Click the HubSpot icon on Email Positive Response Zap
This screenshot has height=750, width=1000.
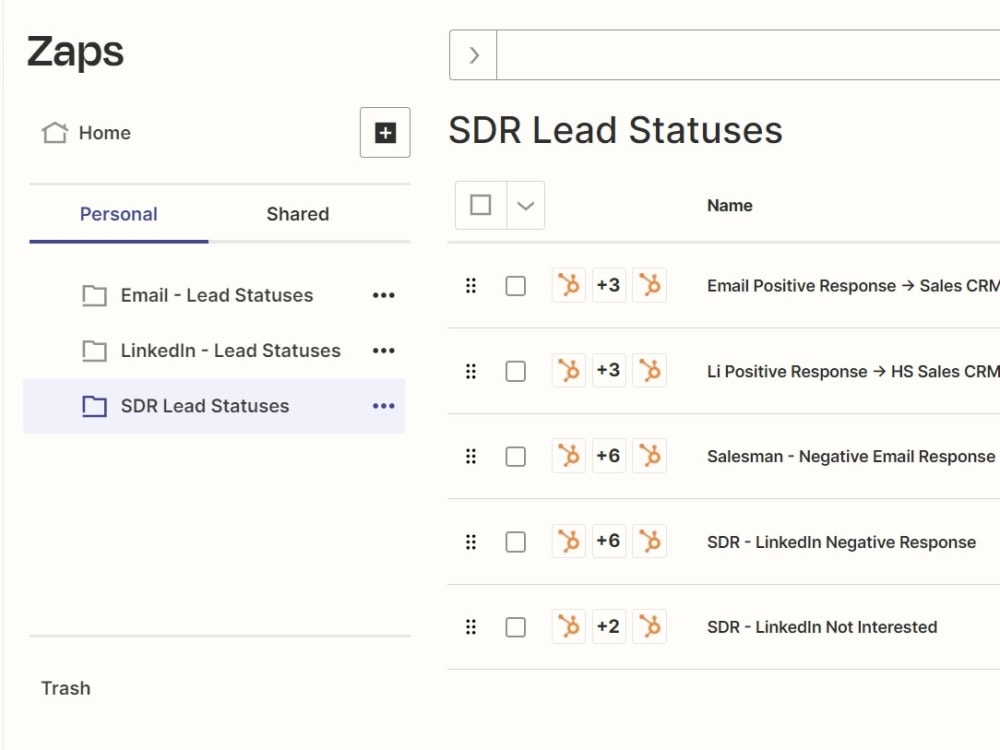click(x=567, y=285)
